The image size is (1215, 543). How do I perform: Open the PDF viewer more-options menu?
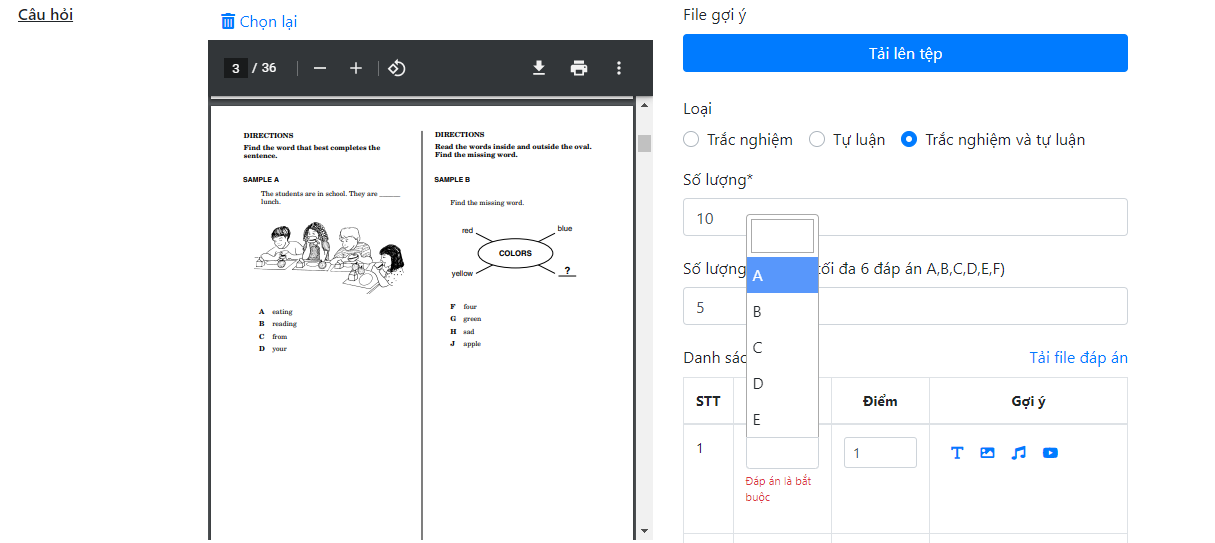[x=619, y=68]
